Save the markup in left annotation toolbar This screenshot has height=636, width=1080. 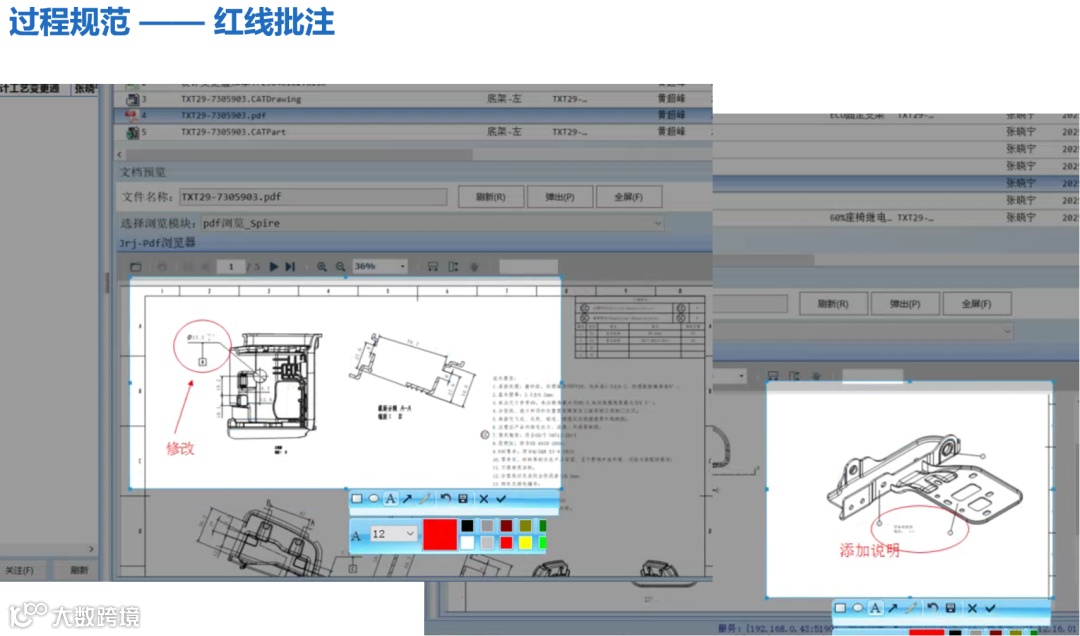[x=463, y=498]
